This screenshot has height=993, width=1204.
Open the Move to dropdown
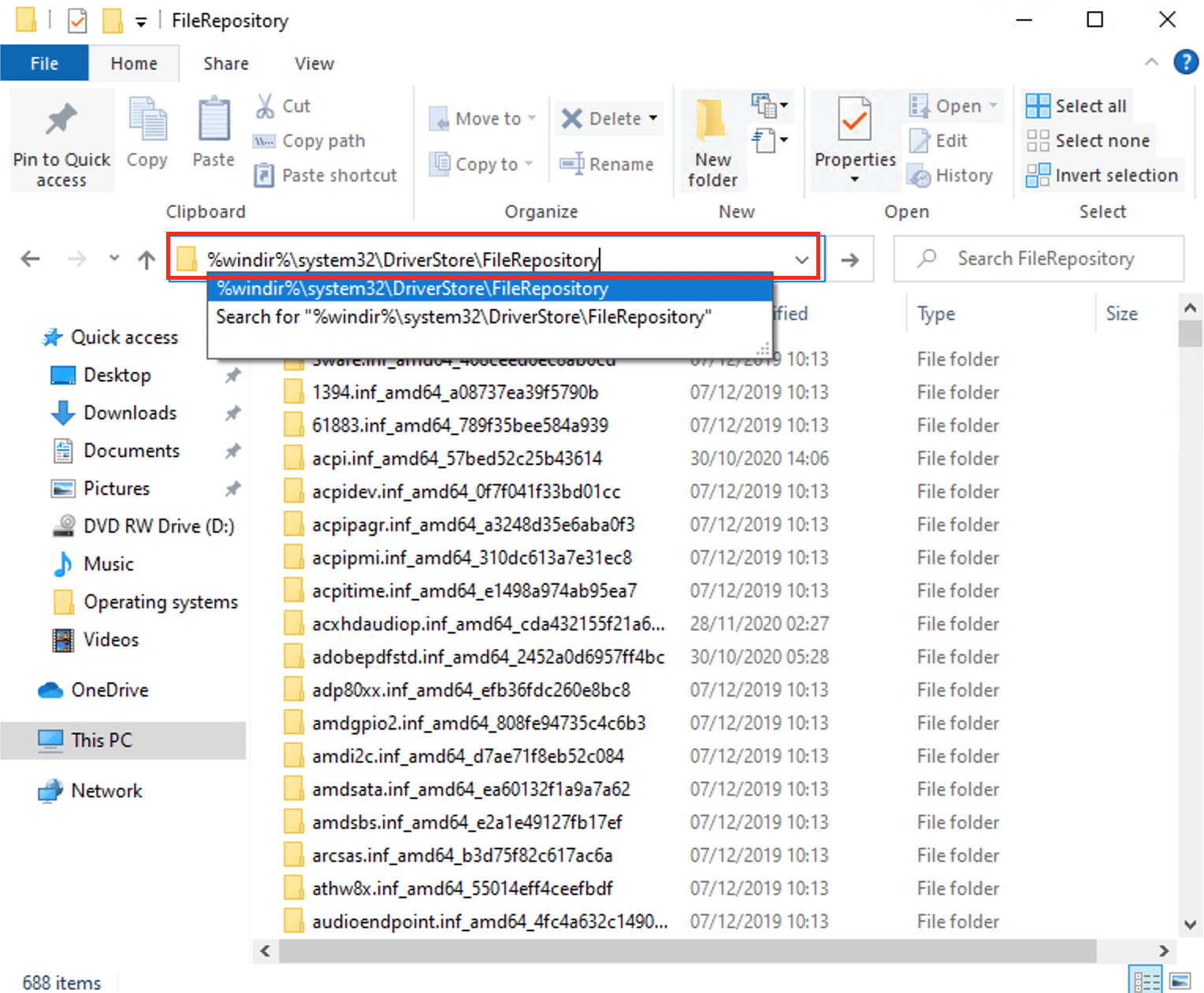click(x=533, y=118)
